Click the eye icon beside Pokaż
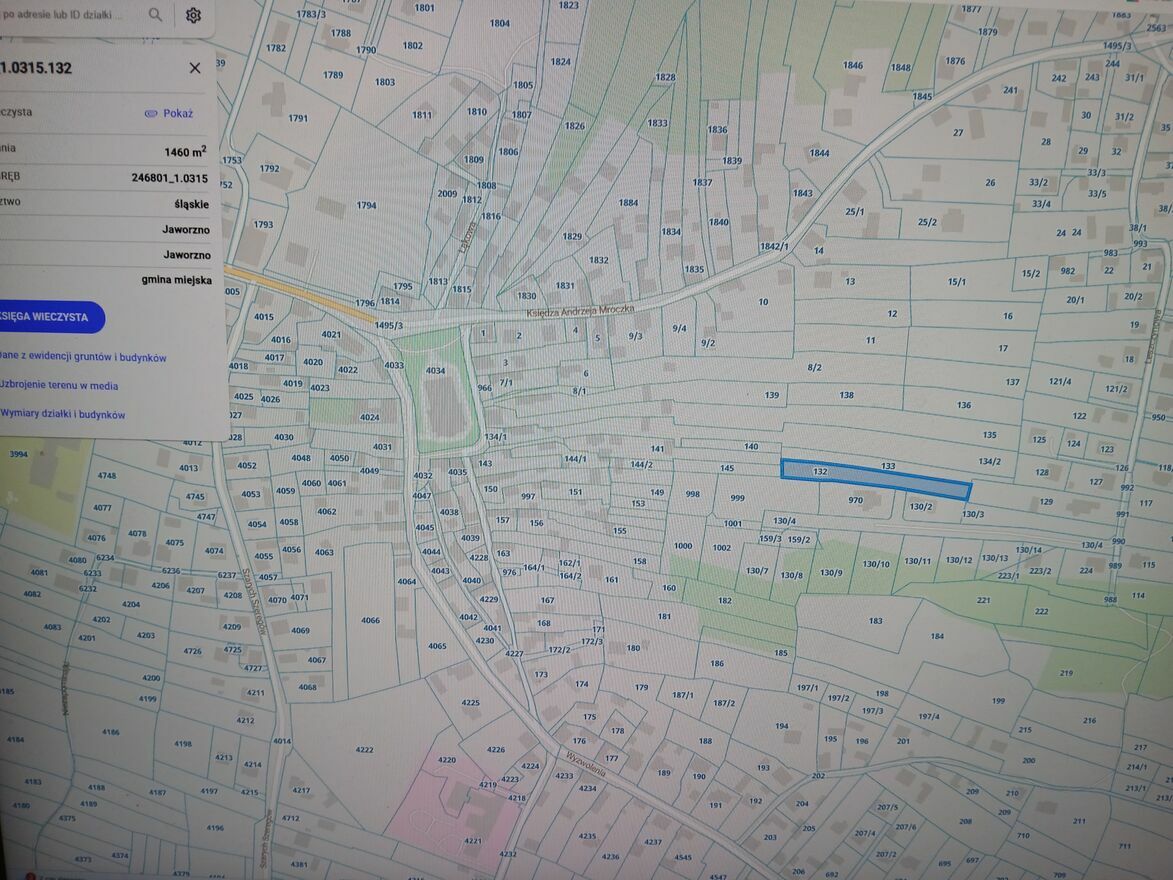This screenshot has width=1173, height=880. coord(151,114)
